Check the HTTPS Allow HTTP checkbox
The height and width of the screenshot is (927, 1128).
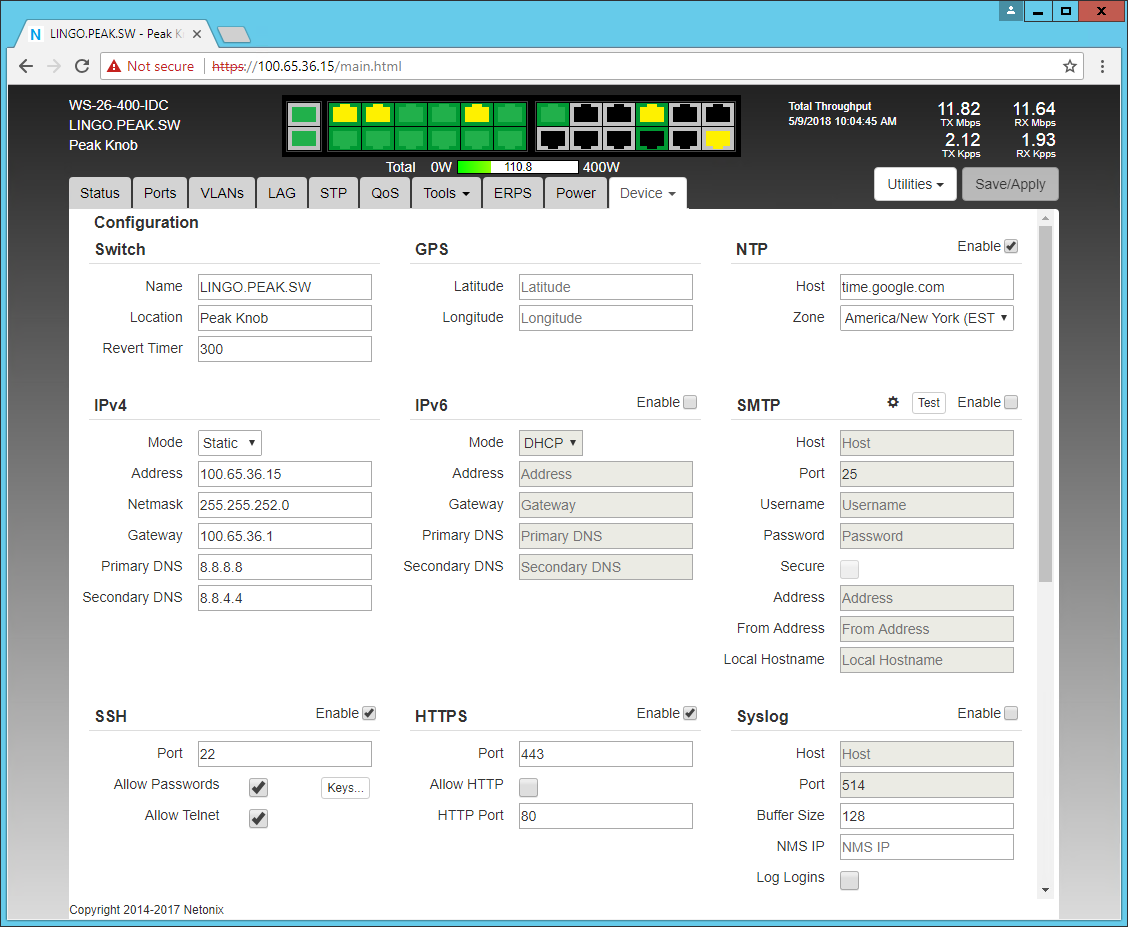pos(528,787)
